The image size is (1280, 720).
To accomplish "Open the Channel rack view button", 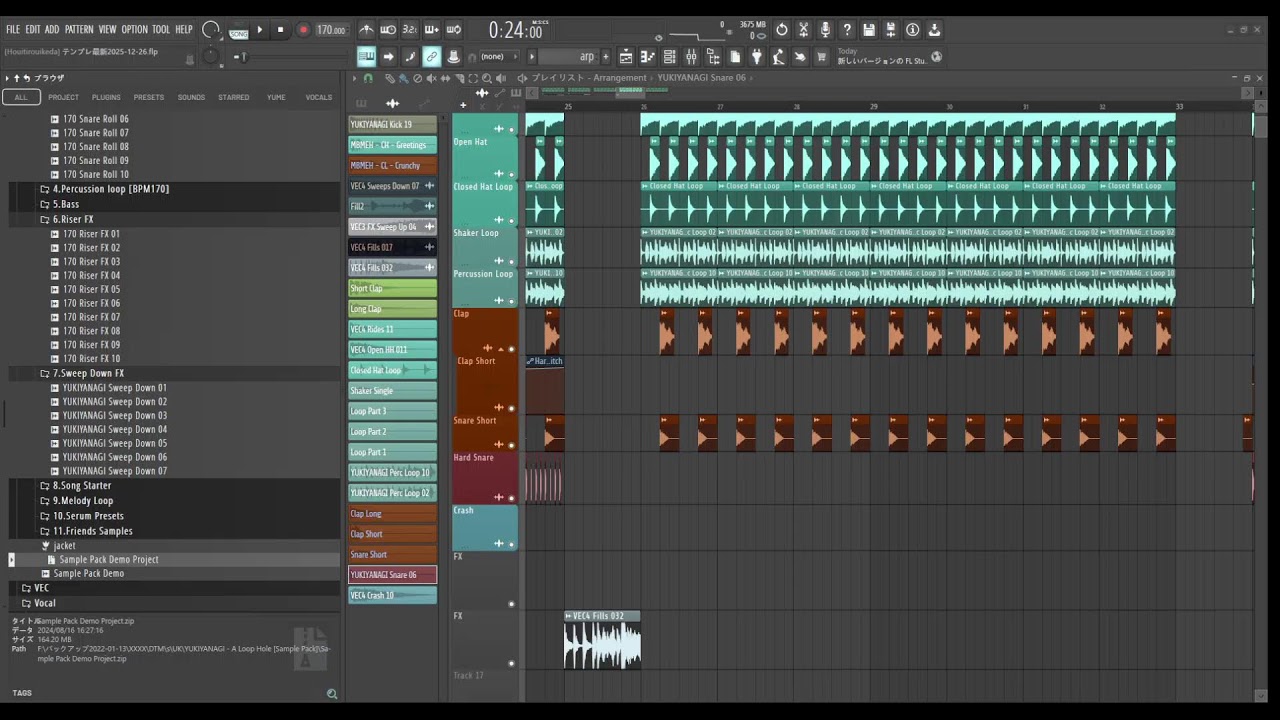I will 670,57.
